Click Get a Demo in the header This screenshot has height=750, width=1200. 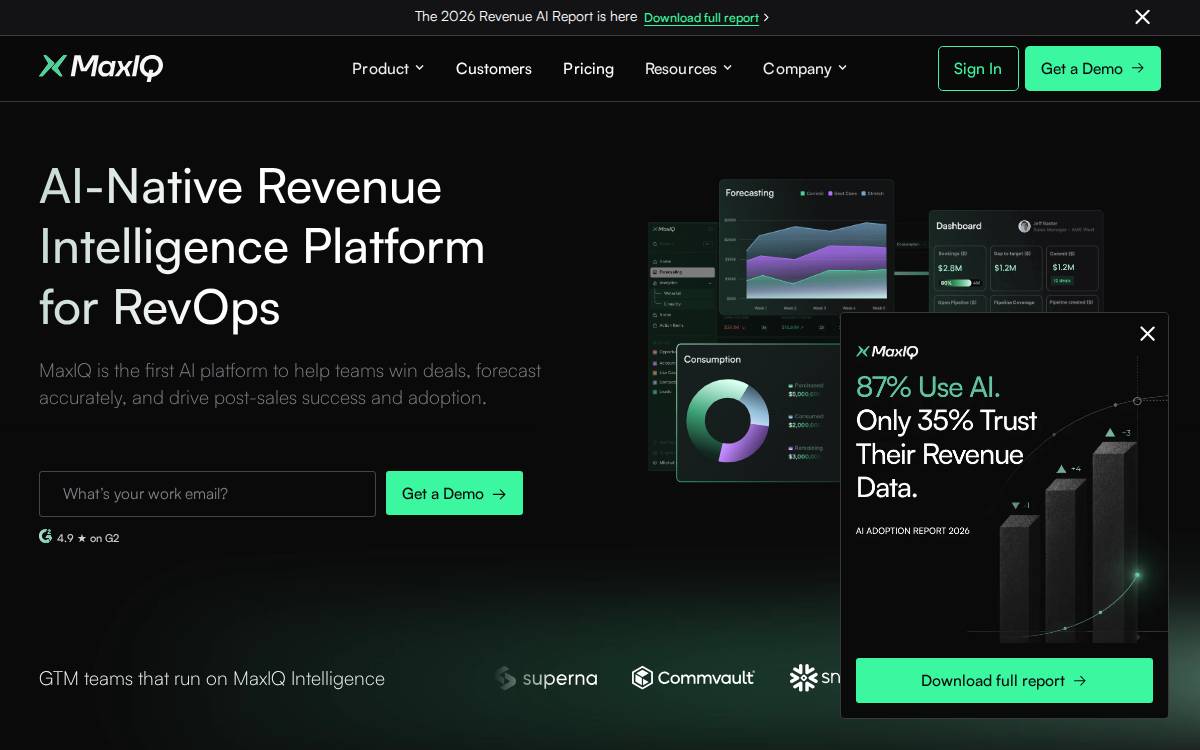pyautogui.click(x=1093, y=68)
